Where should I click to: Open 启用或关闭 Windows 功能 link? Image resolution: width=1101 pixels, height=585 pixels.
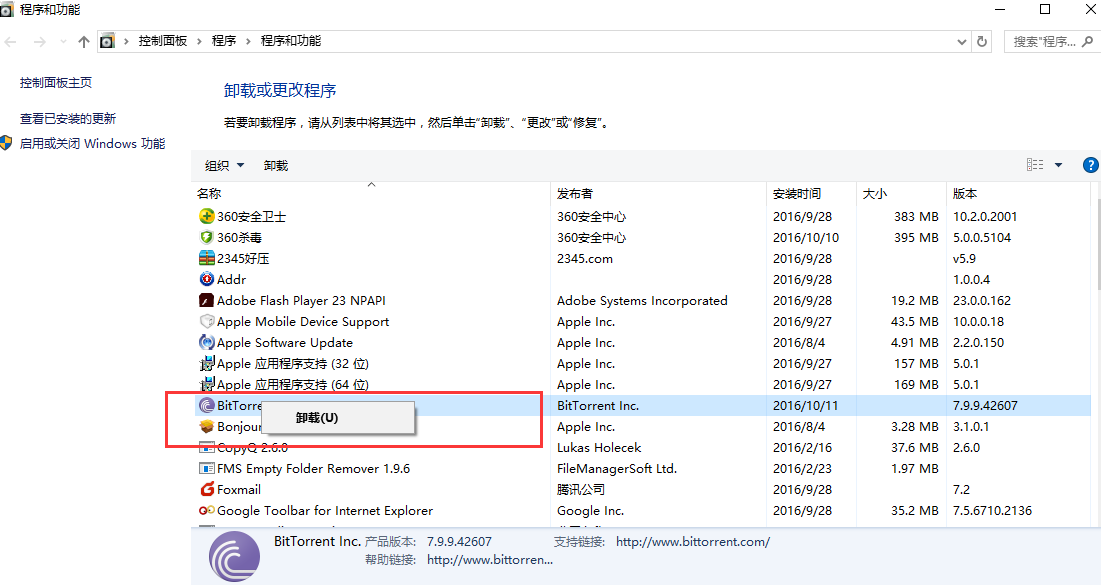point(92,143)
